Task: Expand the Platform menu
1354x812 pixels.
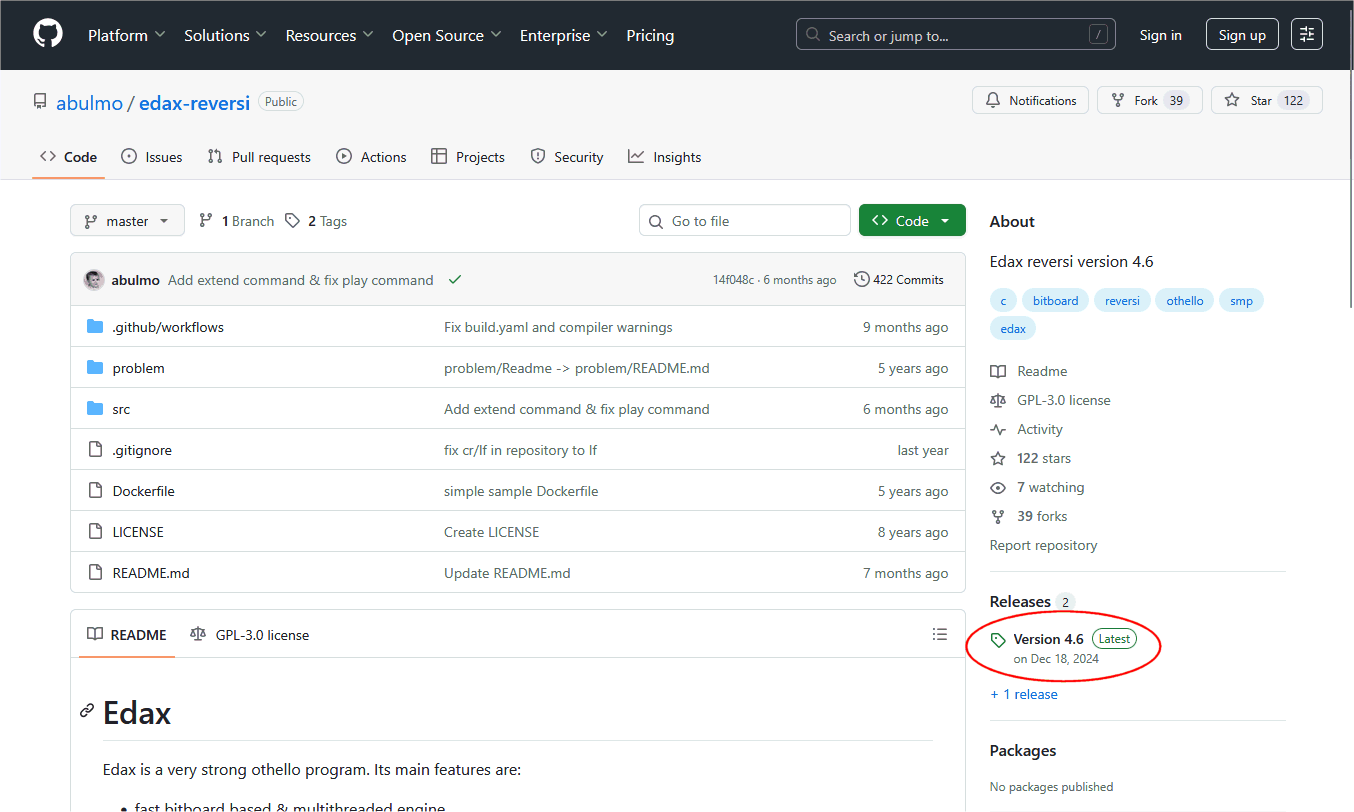Action: coord(126,35)
